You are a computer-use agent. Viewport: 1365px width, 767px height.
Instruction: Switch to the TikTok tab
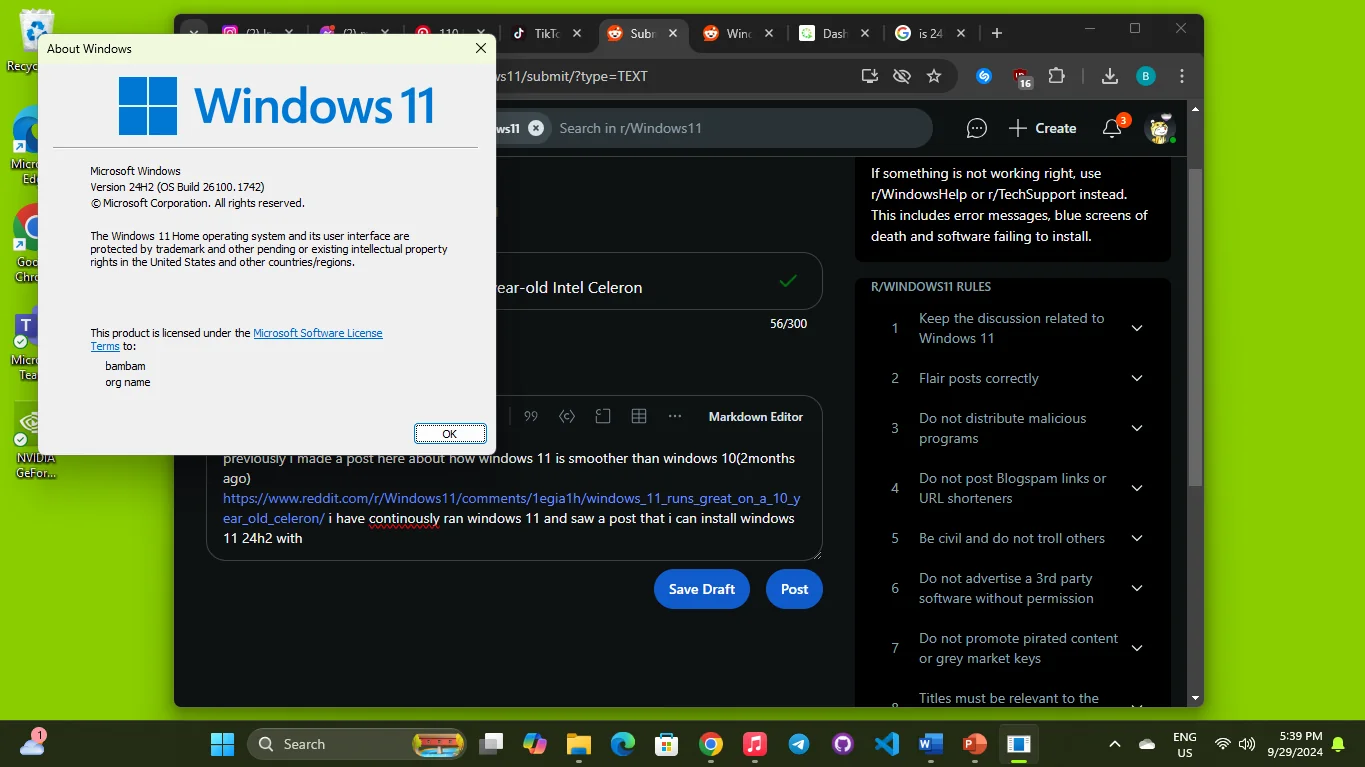click(545, 33)
